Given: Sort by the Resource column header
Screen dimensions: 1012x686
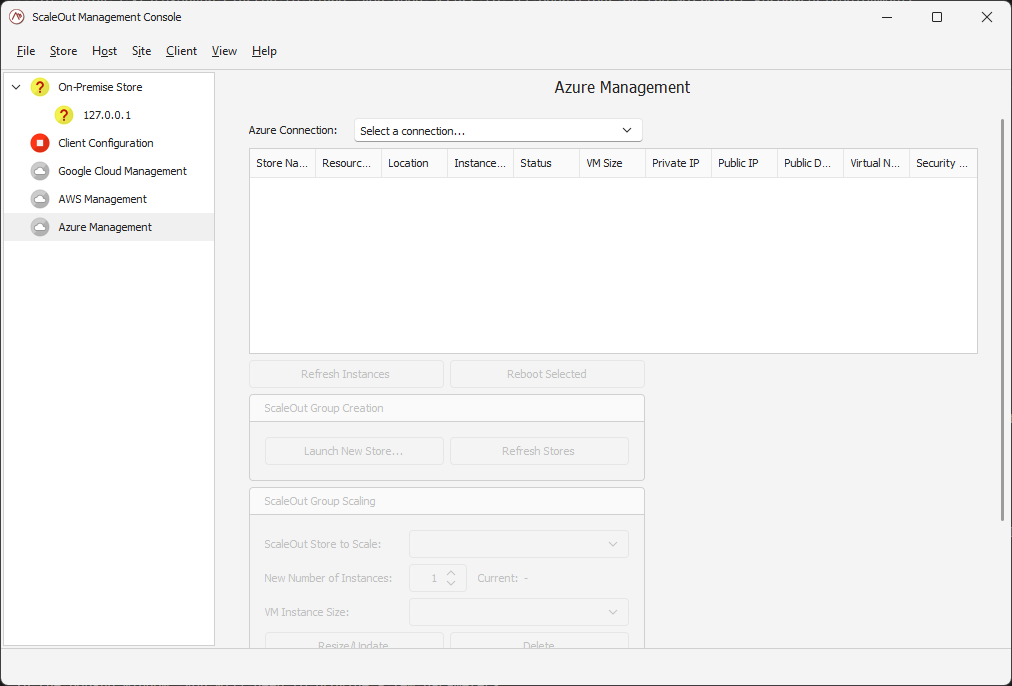Looking at the screenshot, I should (349, 163).
